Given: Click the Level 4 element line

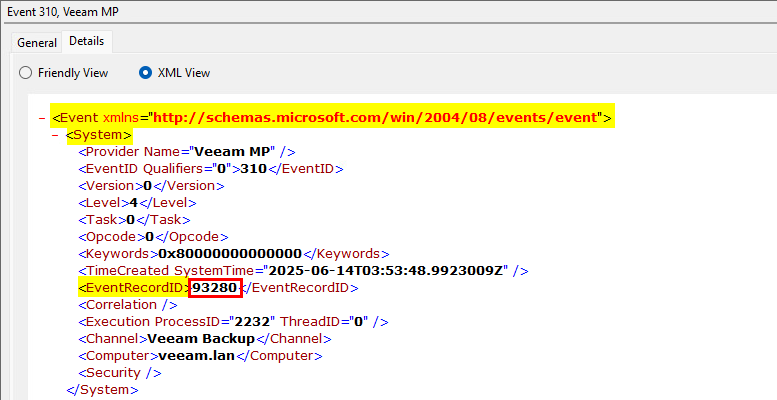Looking at the screenshot, I should click(137, 203).
